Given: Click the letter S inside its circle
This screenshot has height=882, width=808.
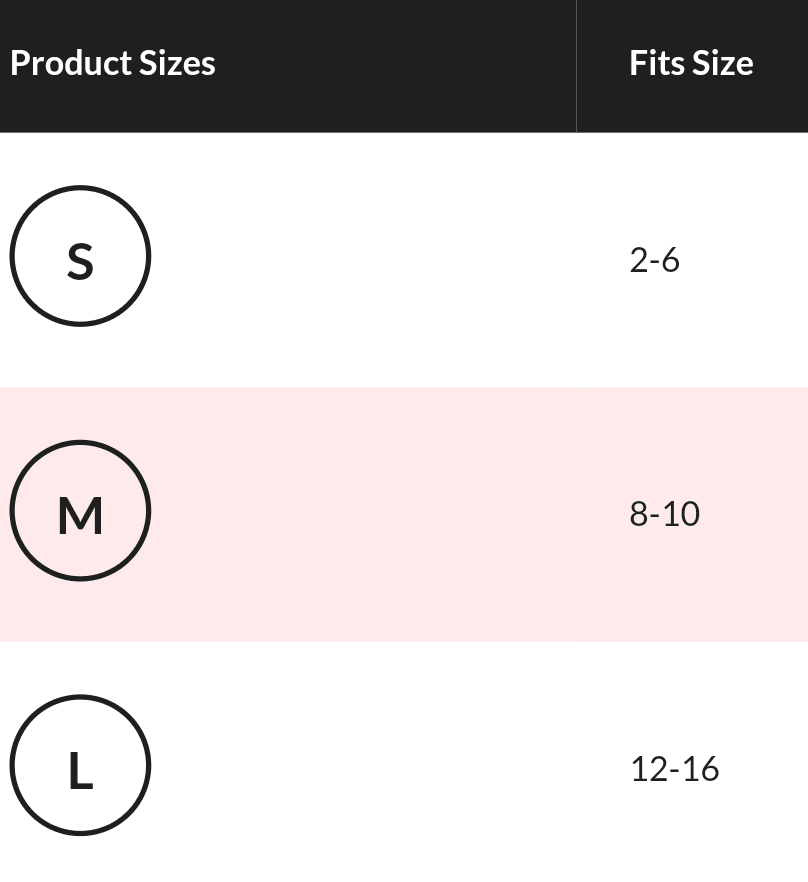Looking at the screenshot, I should click(80, 260).
